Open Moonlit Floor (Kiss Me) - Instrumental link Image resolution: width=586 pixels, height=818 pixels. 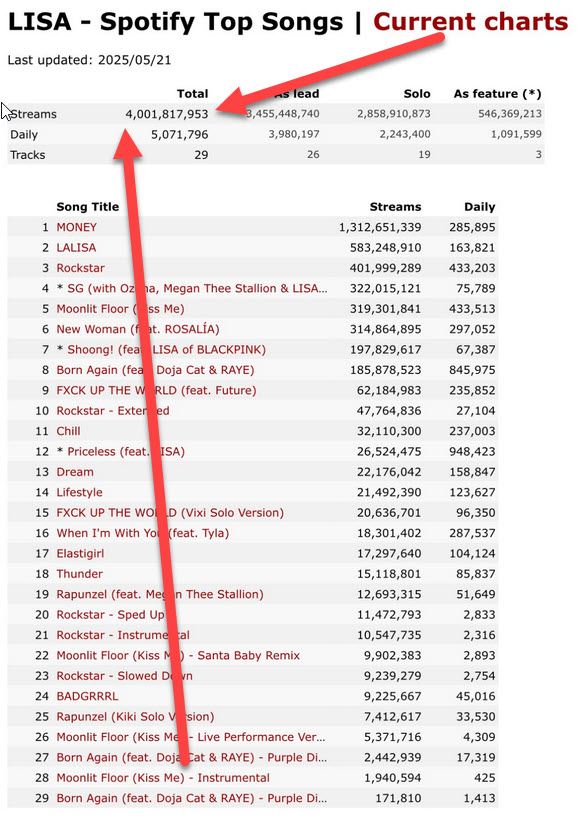(x=163, y=778)
